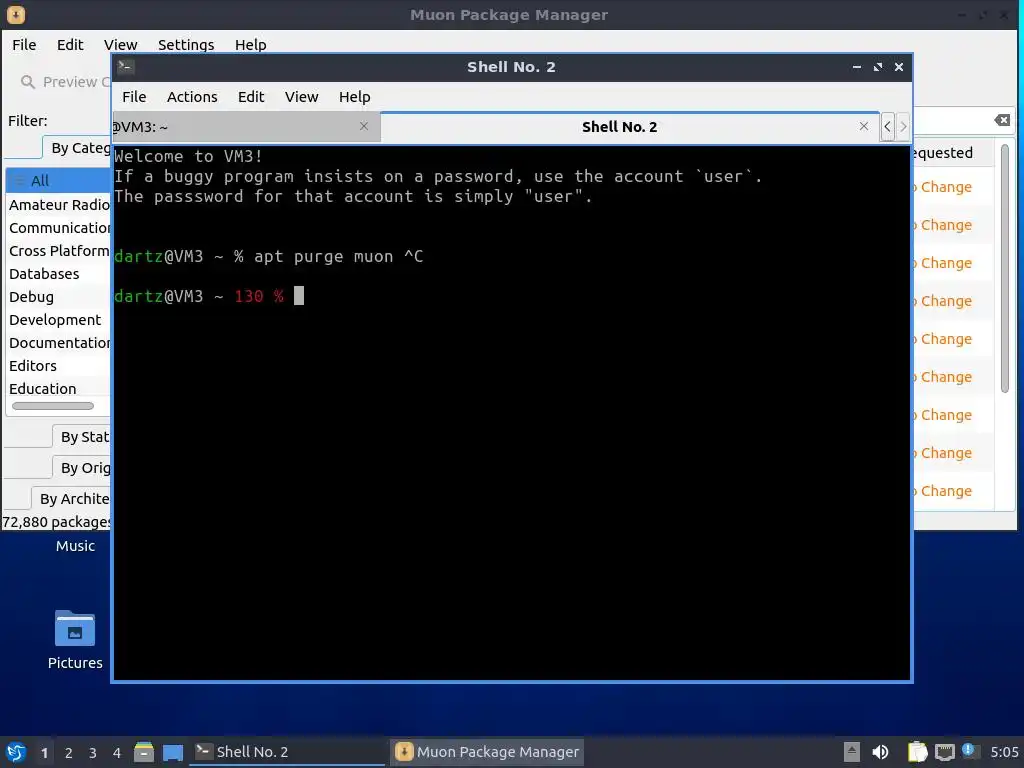
Task: Open Muon's Help menu
Action: tap(250, 45)
